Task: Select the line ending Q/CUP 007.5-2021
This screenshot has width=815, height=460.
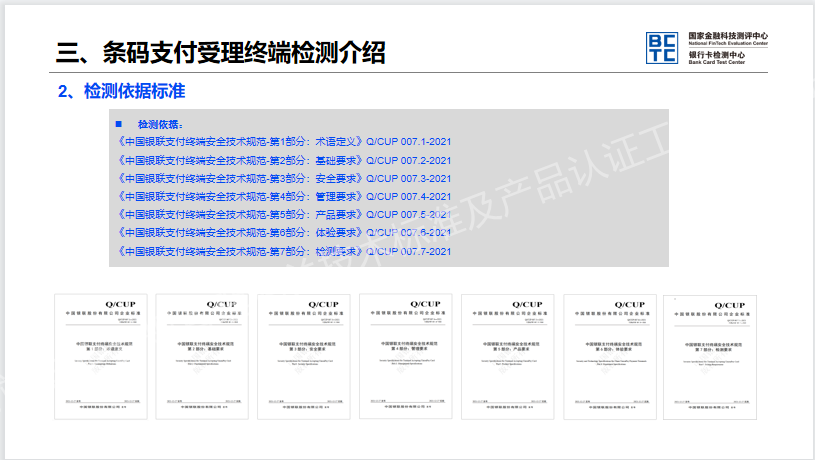Action: coord(284,215)
